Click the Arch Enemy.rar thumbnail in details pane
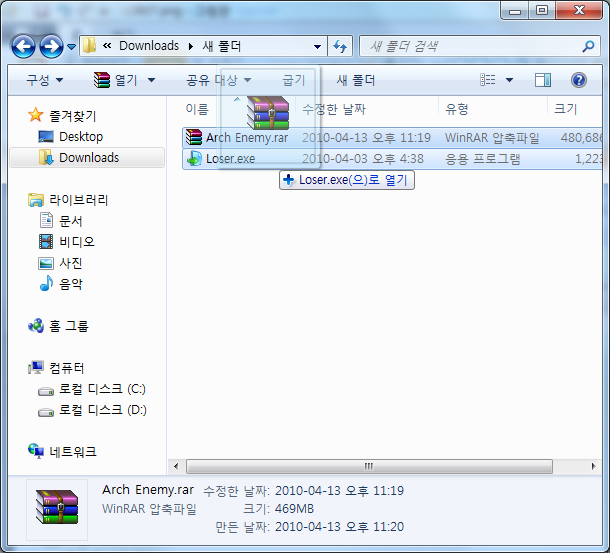Image resolution: width=610 pixels, height=553 pixels. pos(57,510)
